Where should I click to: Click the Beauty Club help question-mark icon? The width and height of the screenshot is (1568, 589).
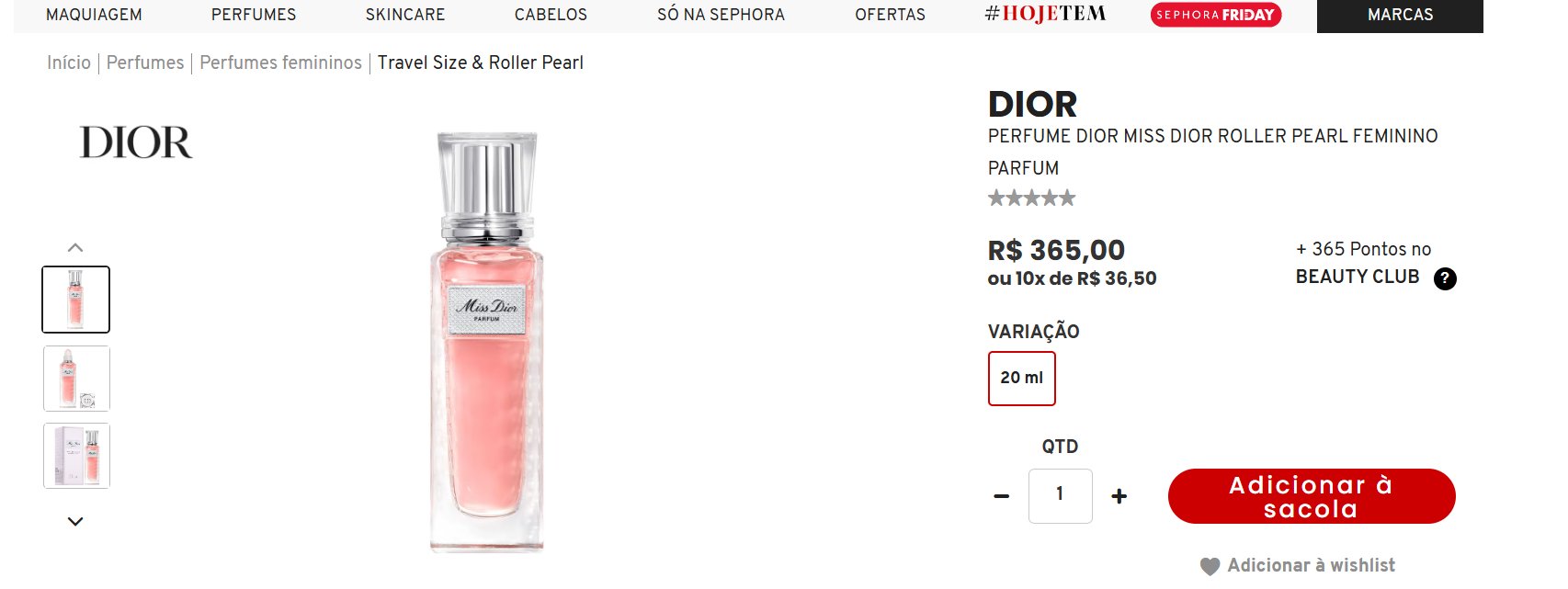(x=1445, y=278)
